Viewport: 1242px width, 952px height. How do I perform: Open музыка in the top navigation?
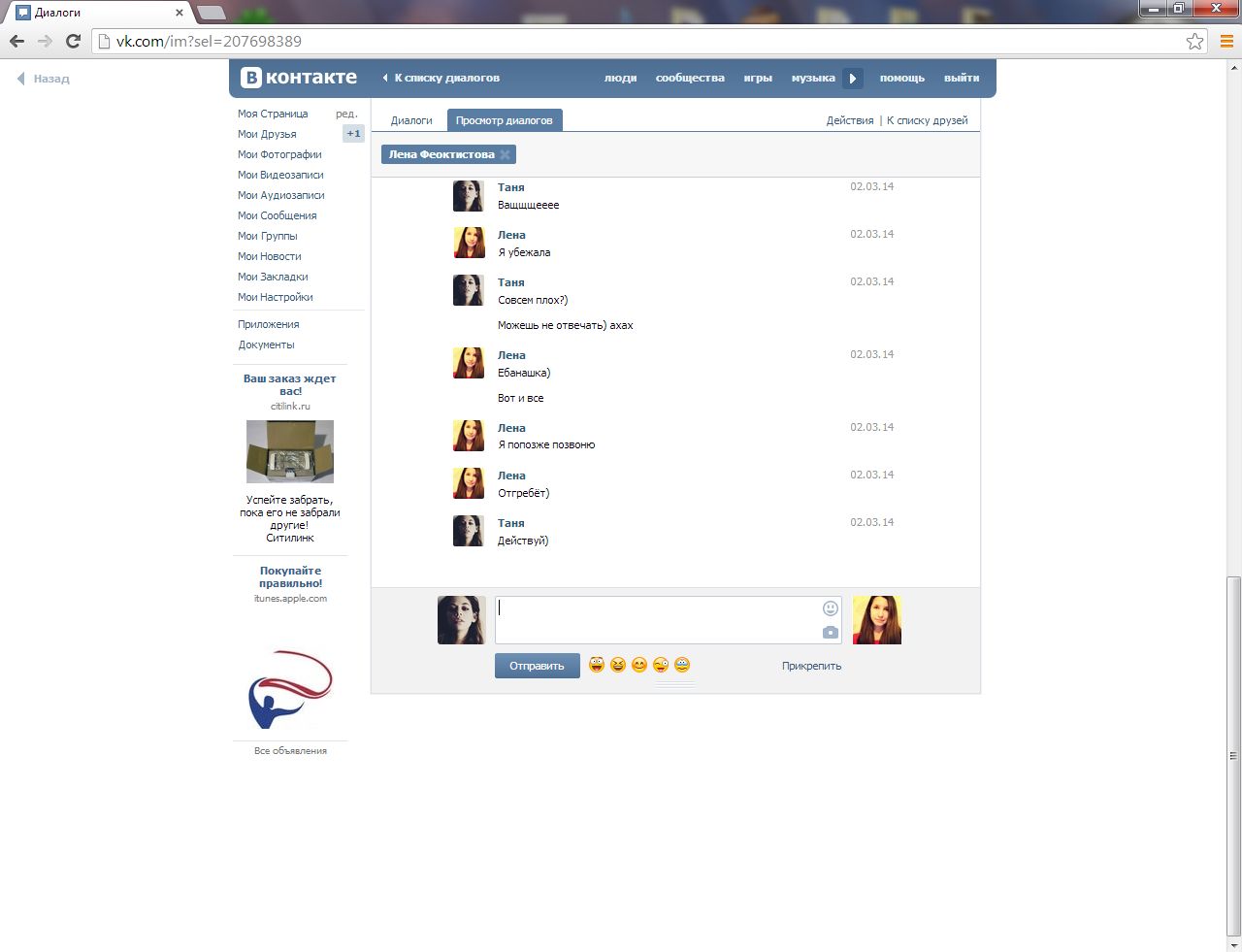[x=813, y=78]
